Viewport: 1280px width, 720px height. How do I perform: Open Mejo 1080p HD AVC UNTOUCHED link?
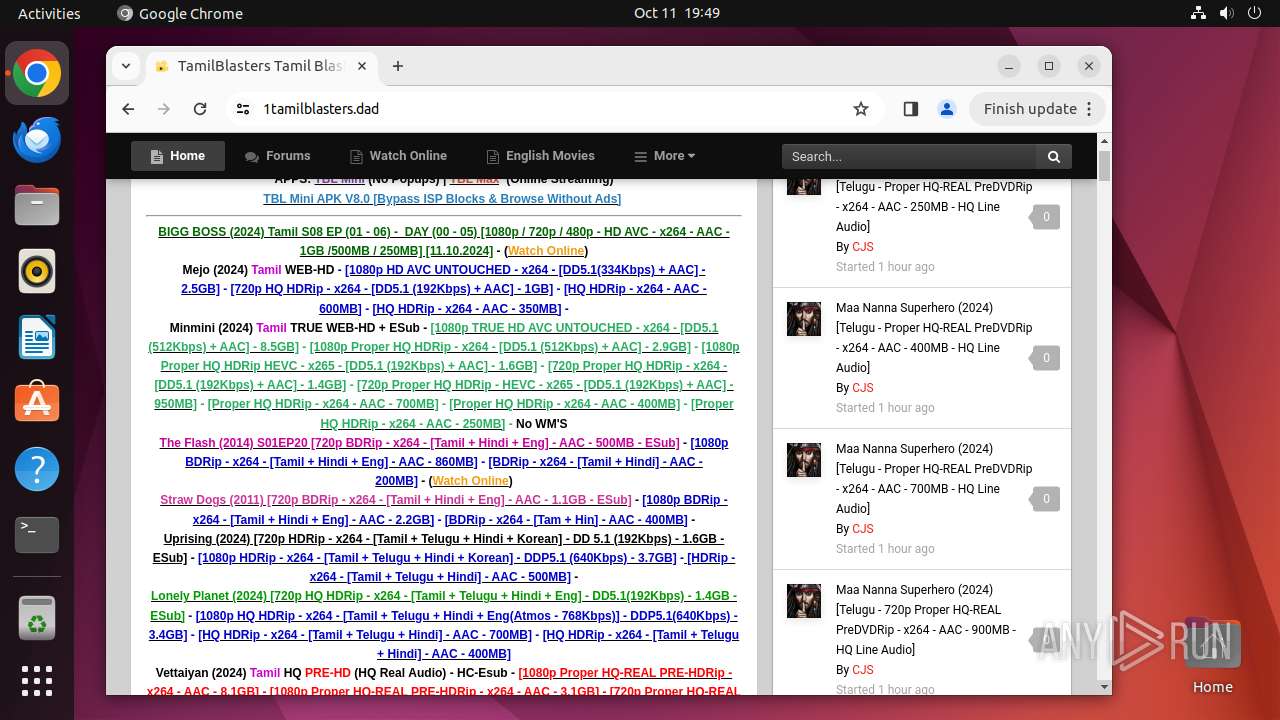(x=443, y=279)
